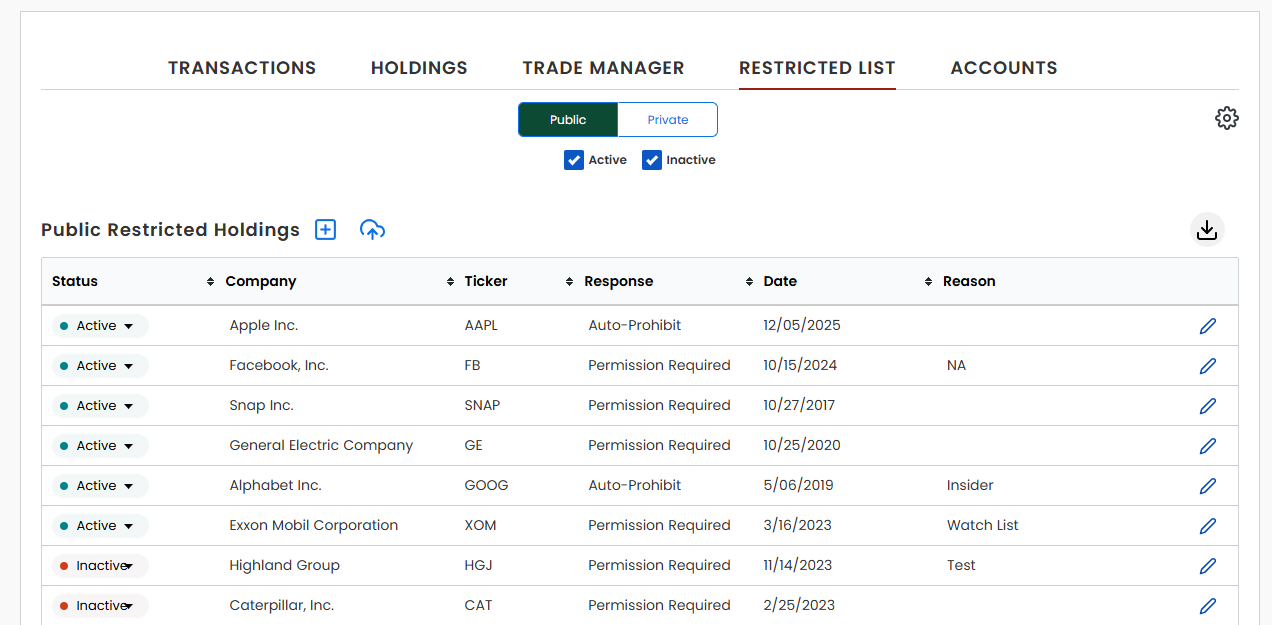Click the edit icon for Exxon Mobil Corporation
Image resolution: width=1272 pixels, height=625 pixels.
[1207, 525]
